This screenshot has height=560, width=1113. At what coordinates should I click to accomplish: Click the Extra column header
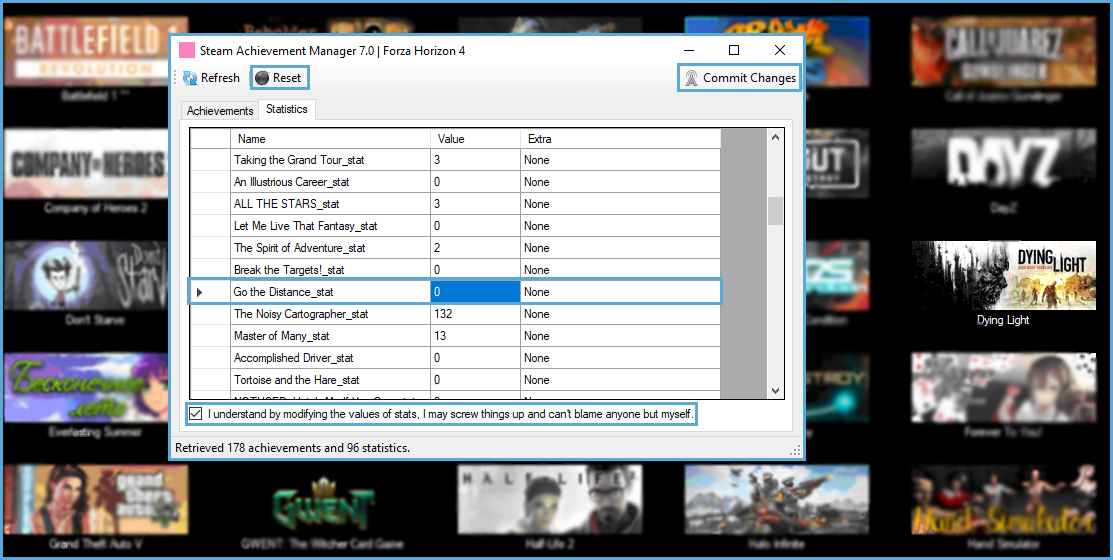coord(620,139)
